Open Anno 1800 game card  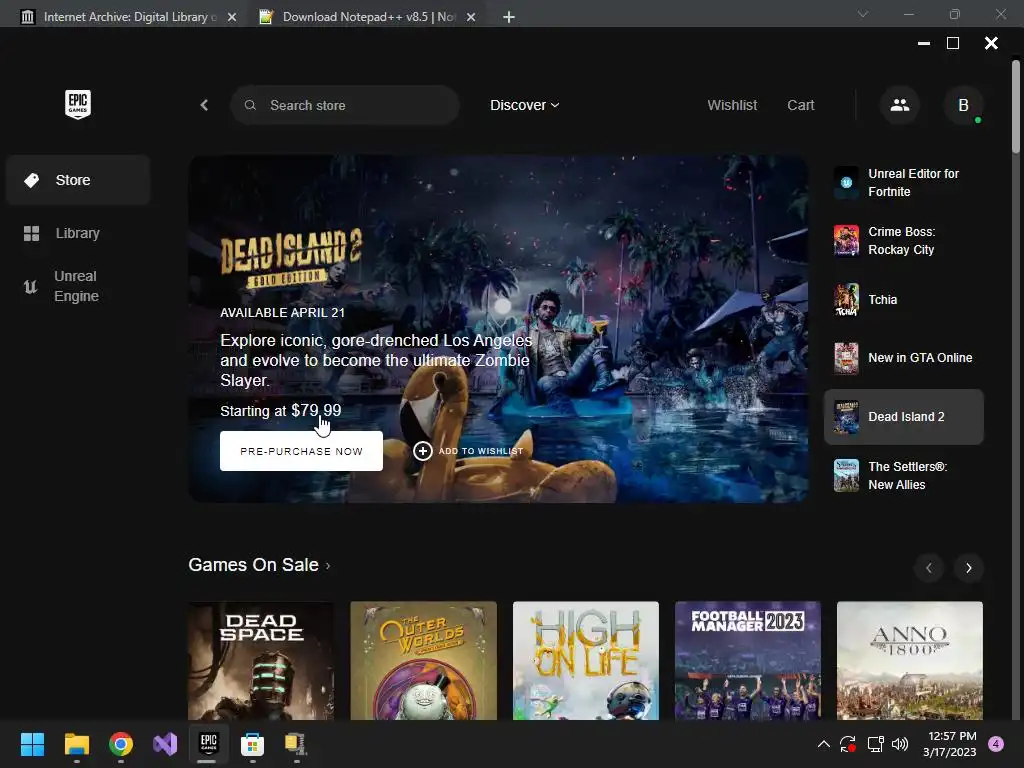(x=910, y=660)
